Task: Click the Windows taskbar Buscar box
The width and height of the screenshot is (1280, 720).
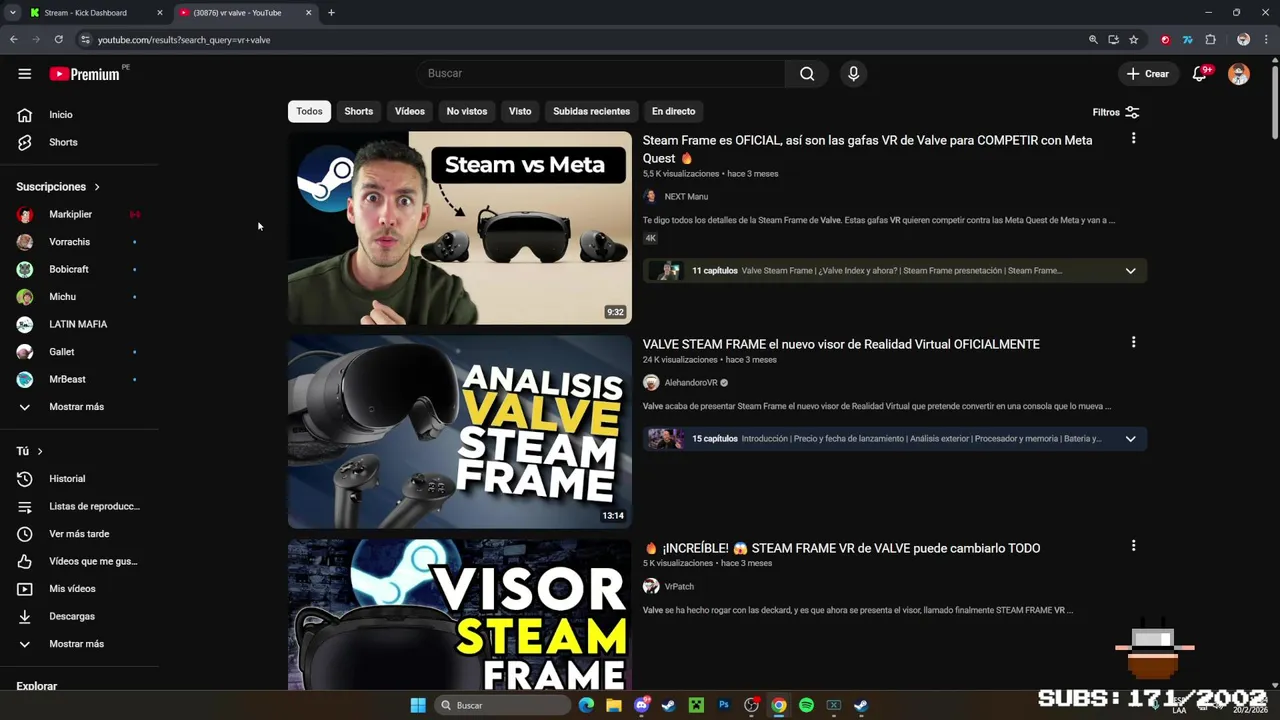Action: [503, 705]
